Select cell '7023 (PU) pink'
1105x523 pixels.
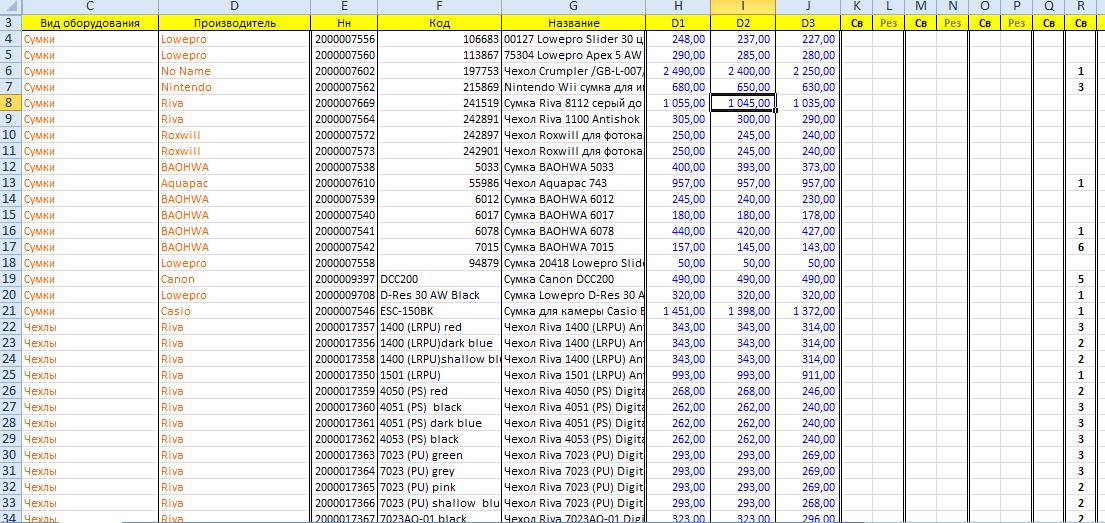click(440, 487)
